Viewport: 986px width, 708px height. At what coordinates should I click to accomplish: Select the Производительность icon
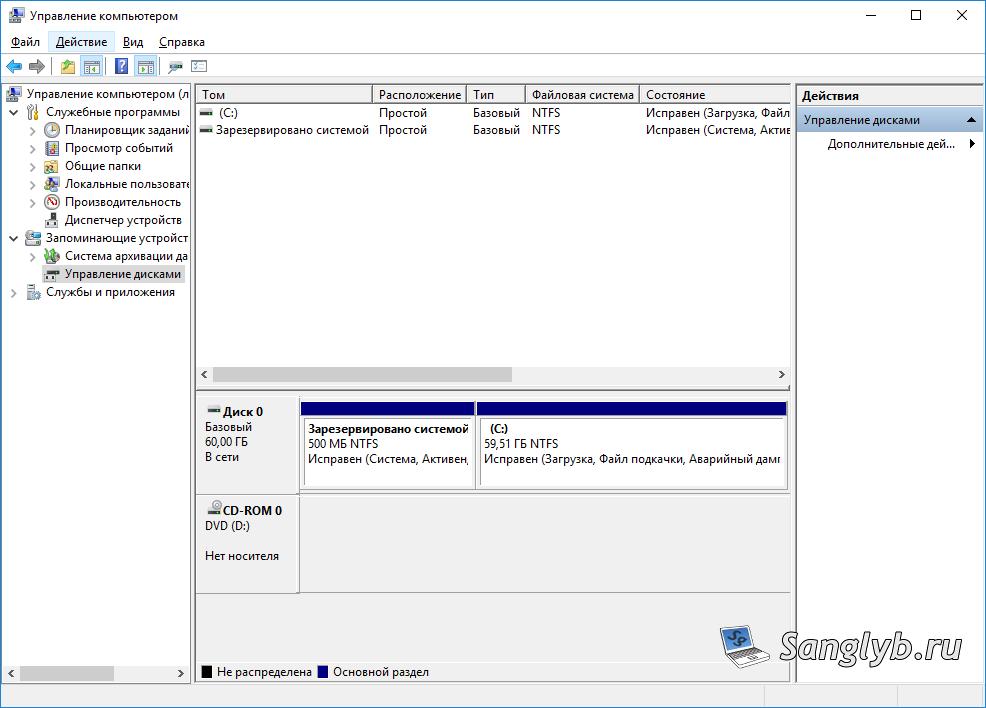pyautogui.click(x=52, y=202)
